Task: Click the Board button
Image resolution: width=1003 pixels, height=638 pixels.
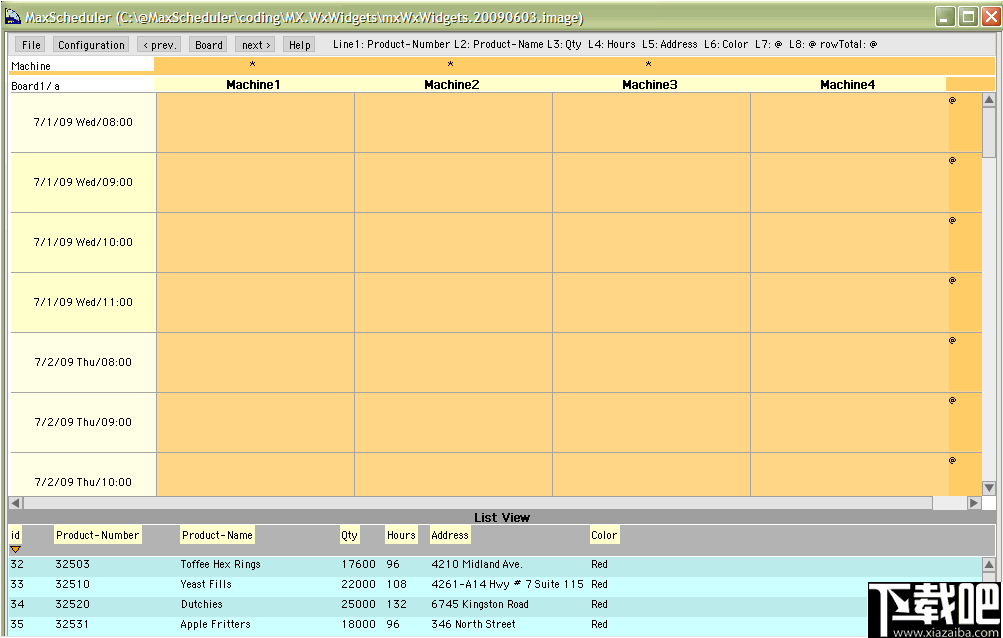Action: click(207, 44)
